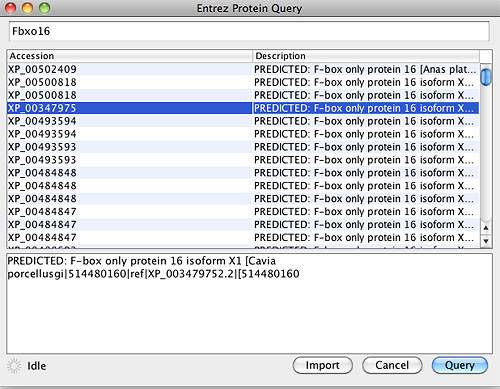
Task: Sort by the Description column header
Action: [366, 56]
